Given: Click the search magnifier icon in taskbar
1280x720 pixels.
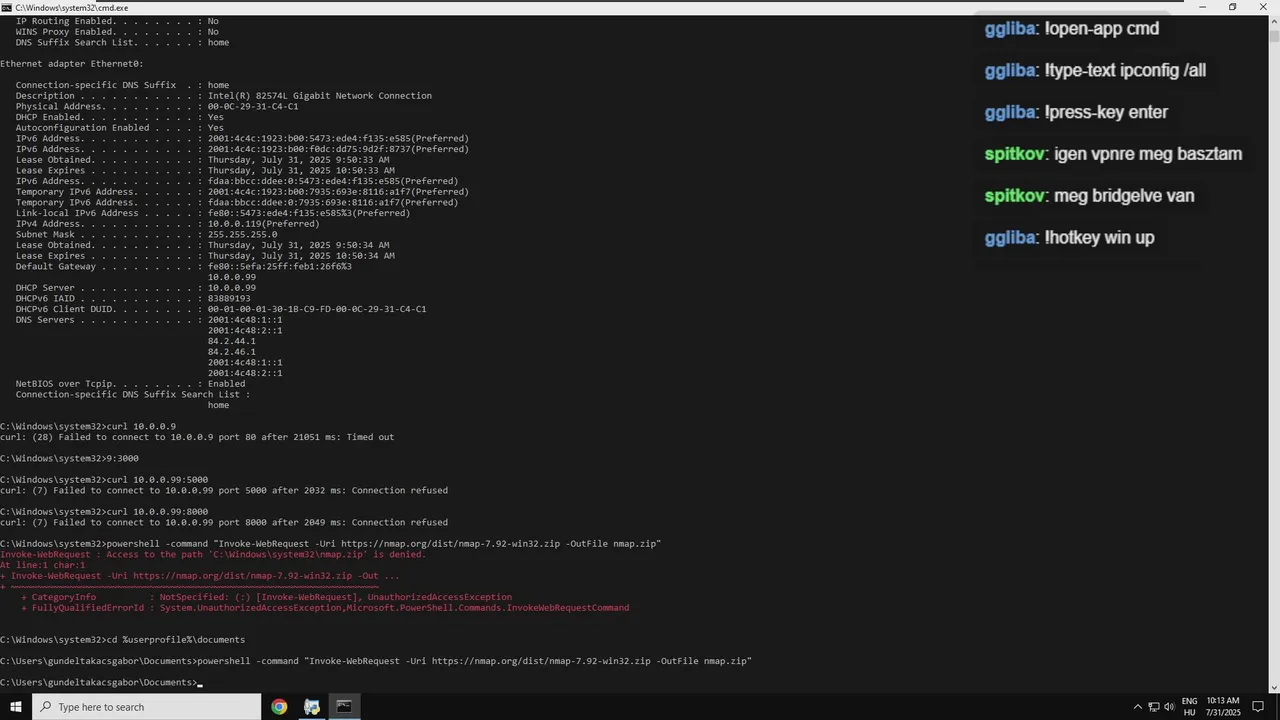Looking at the screenshot, I should [45, 707].
